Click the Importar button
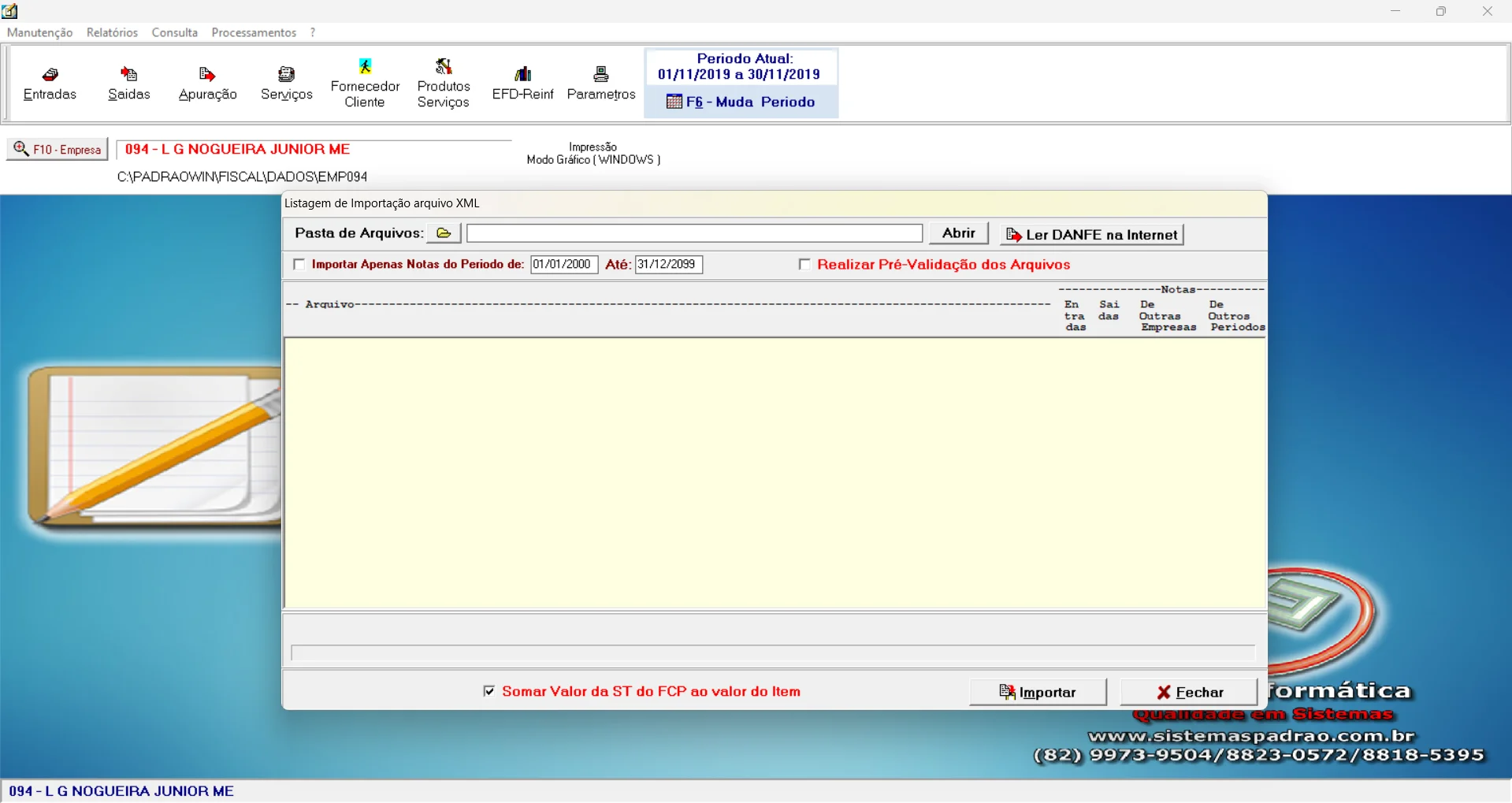This screenshot has width=1512, height=803. tap(1038, 692)
